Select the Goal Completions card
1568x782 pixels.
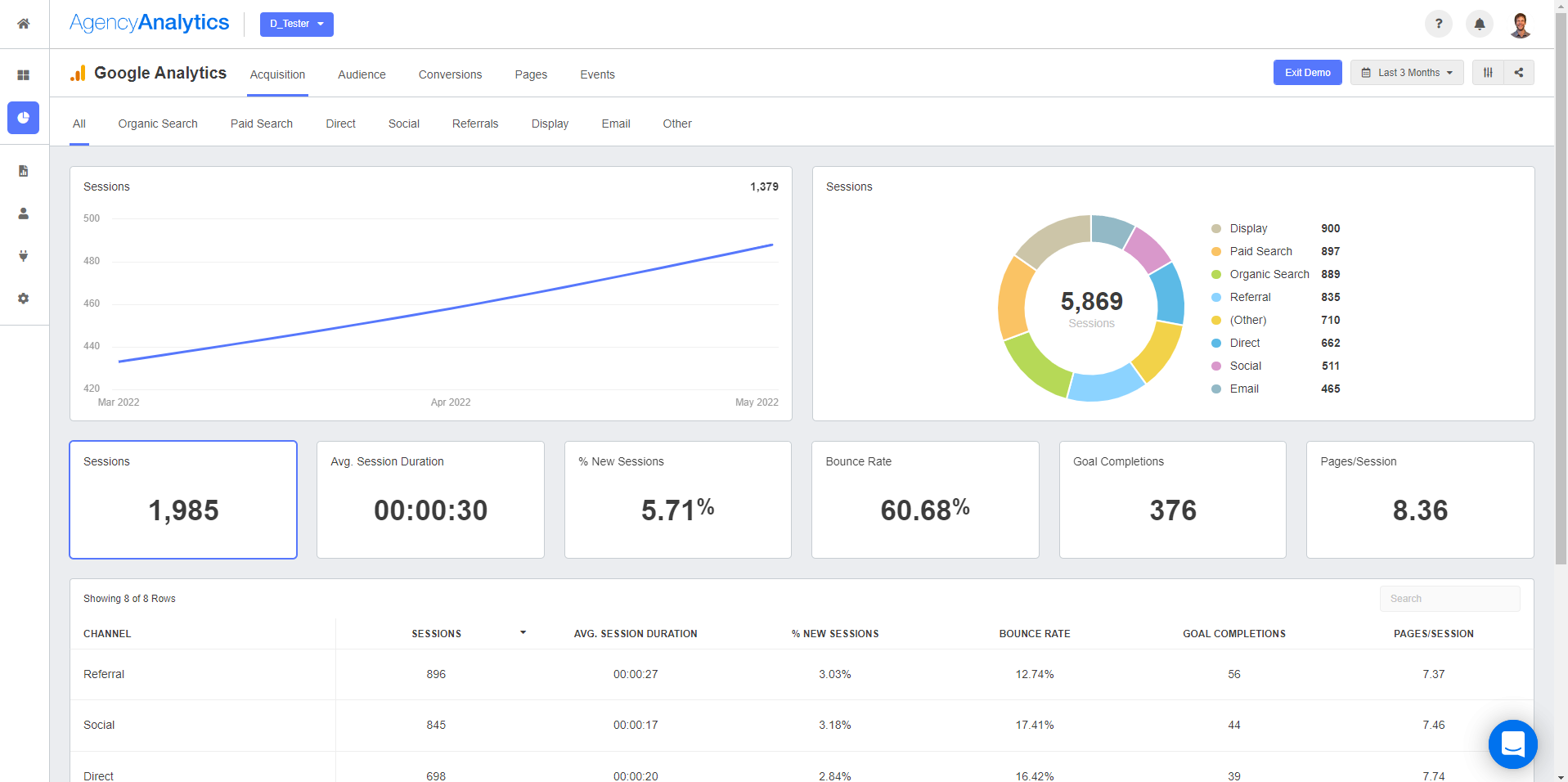[x=1173, y=500]
